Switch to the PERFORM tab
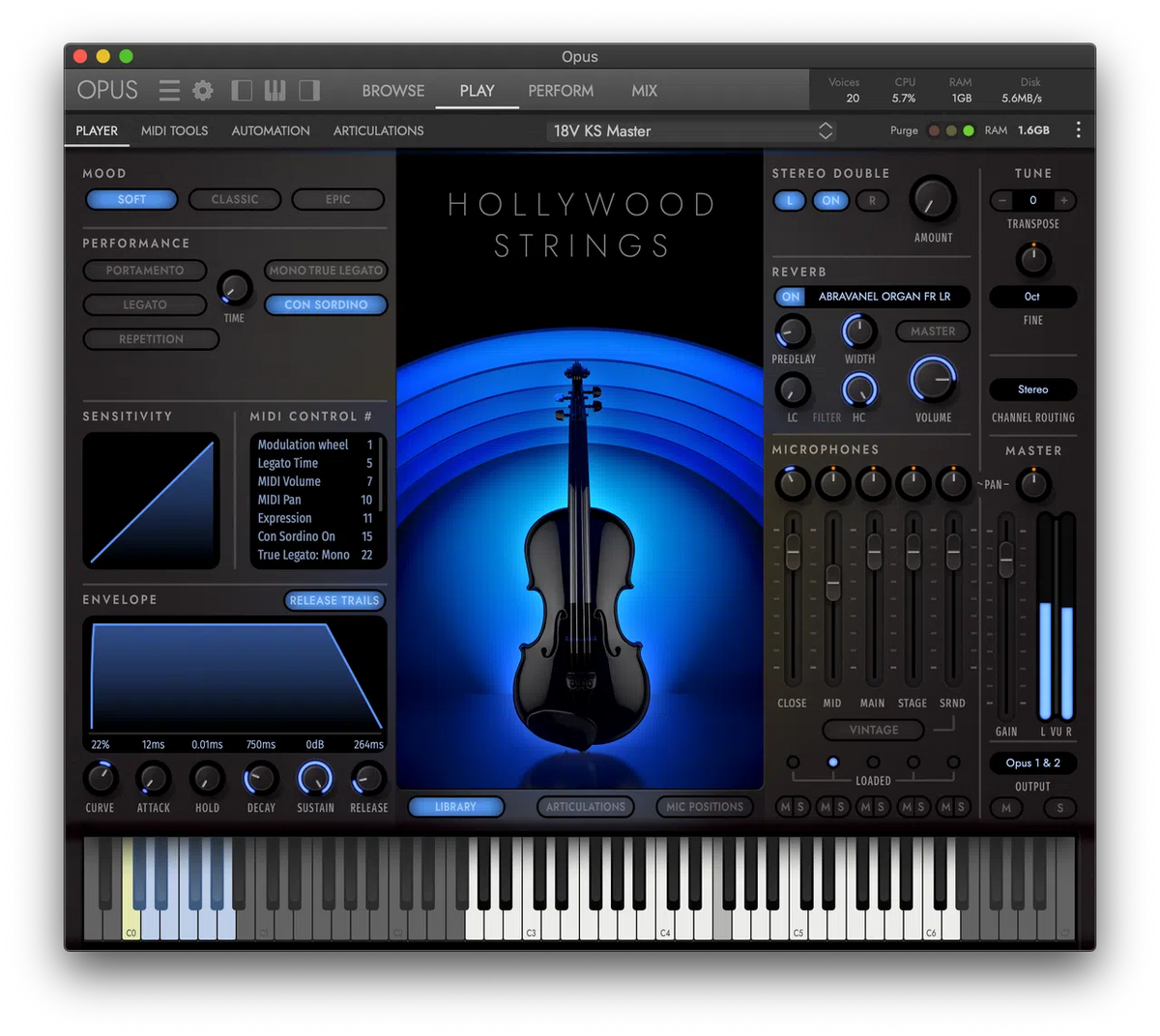This screenshot has height=1036, width=1160. tap(561, 90)
